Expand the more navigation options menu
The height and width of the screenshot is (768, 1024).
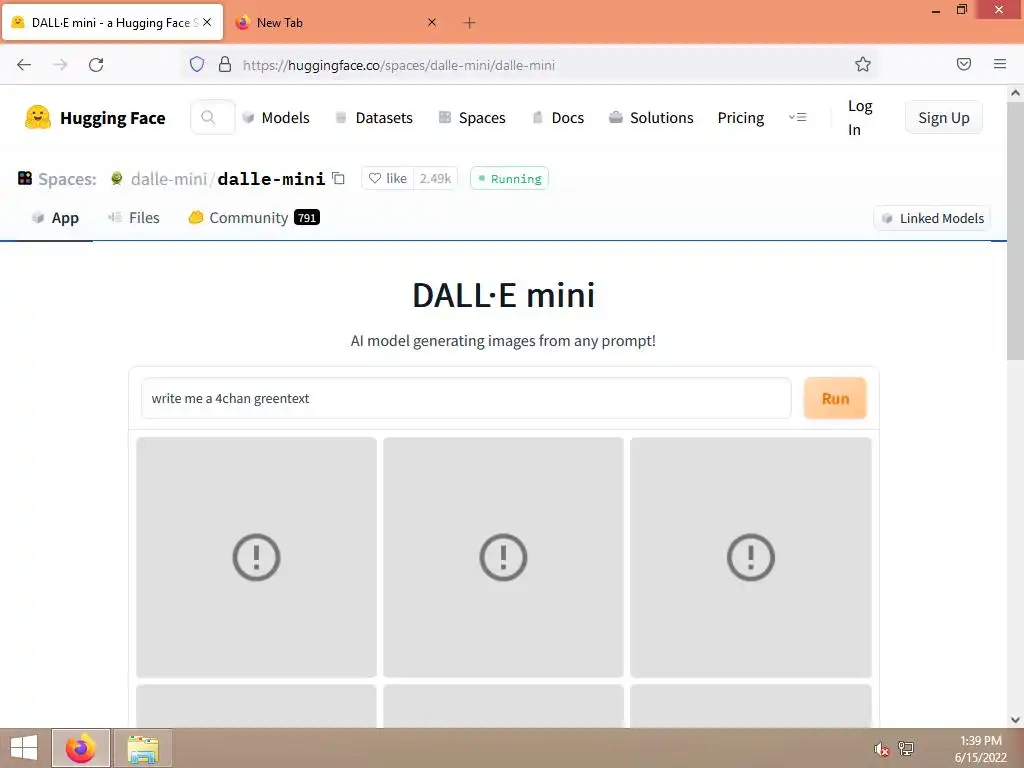click(797, 118)
